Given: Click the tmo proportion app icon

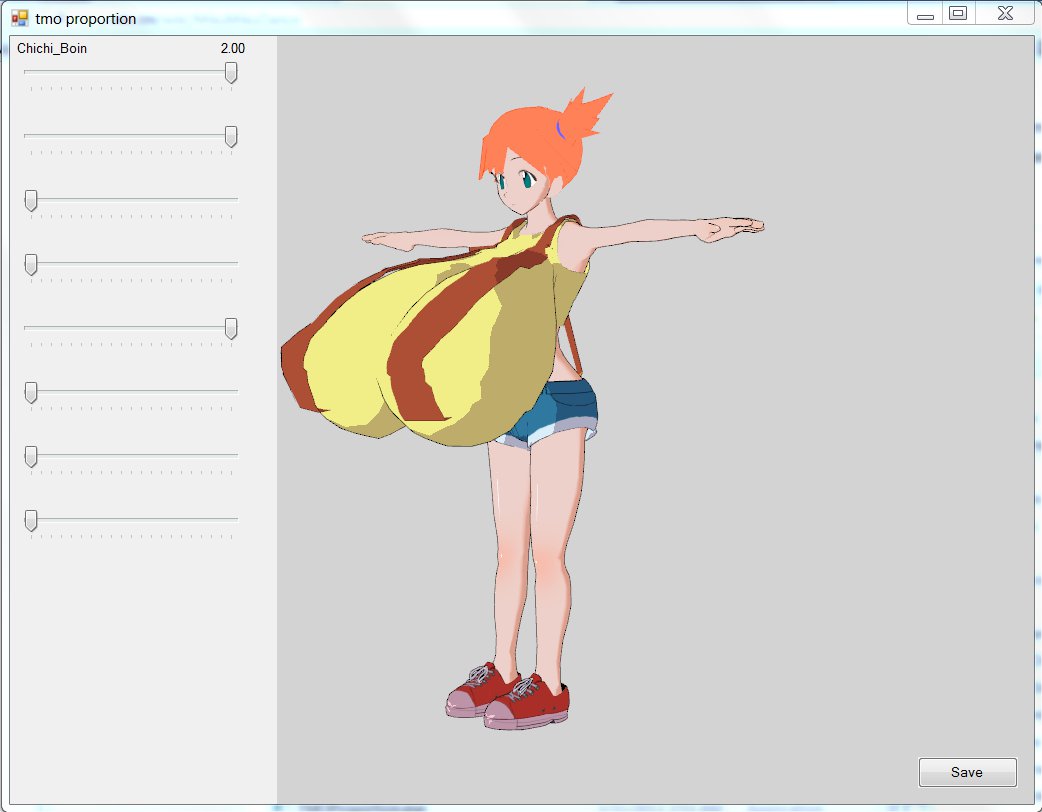Looking at the screenshot, I should (x=19, y=18).
